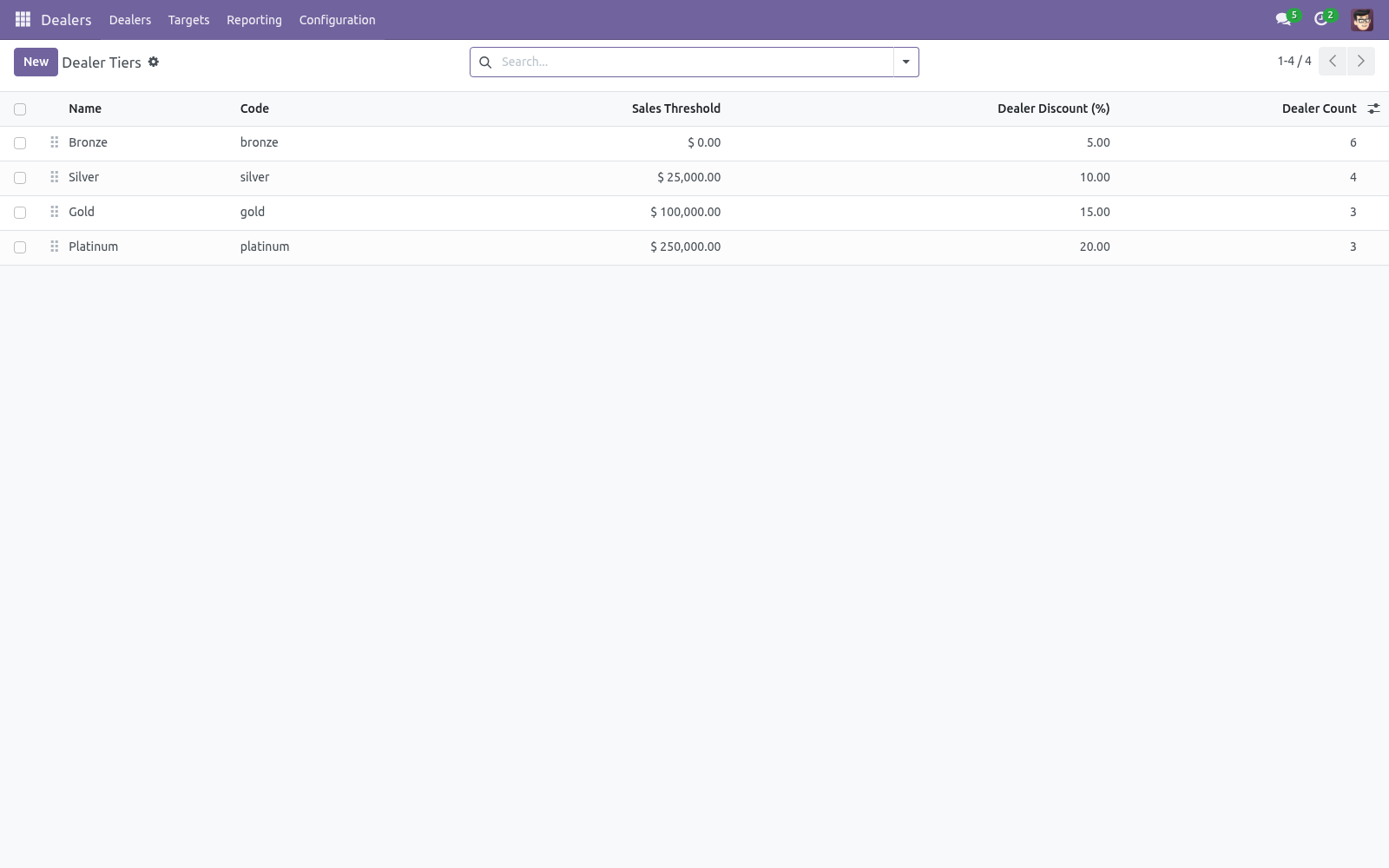1389x868 pixels.
Task: Grab the Gold row drag handle
Action: (x=54, y=212)
